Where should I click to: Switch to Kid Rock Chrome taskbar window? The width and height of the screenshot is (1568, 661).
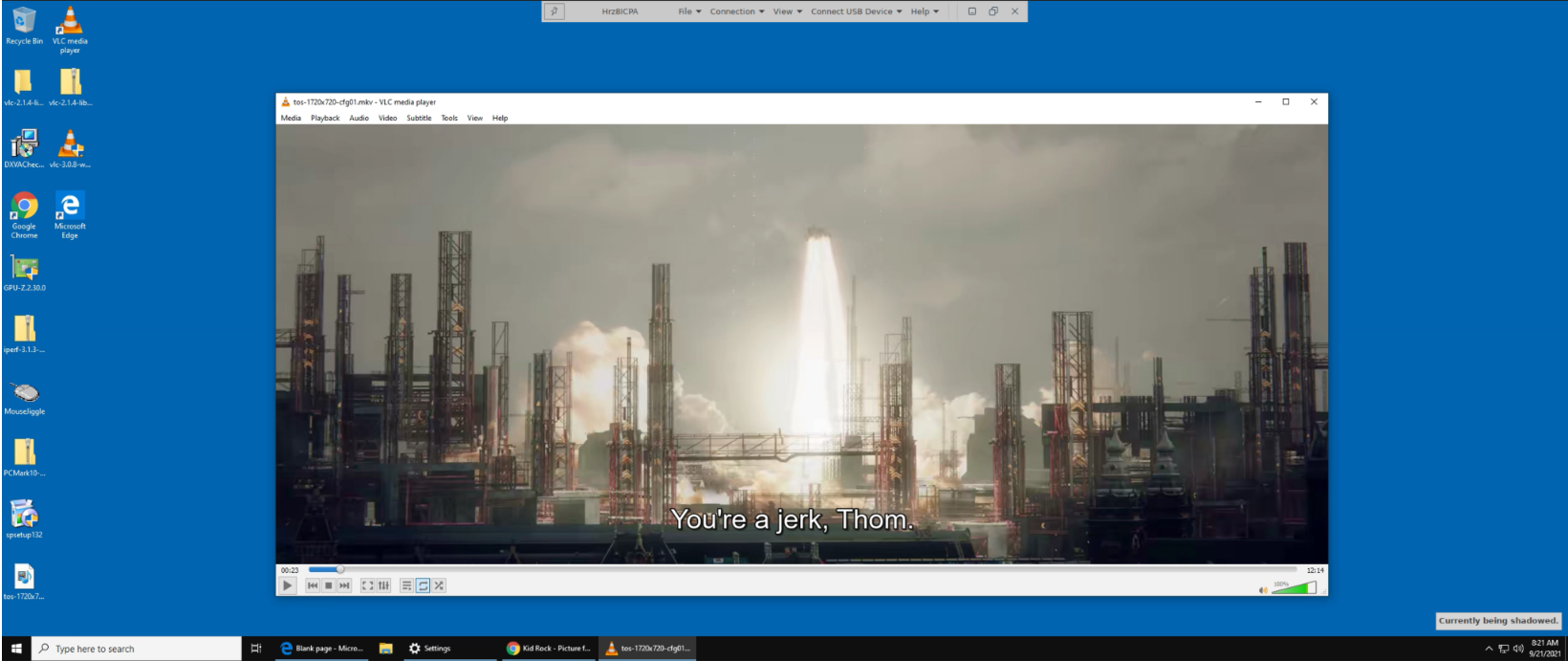coord(550,649)
